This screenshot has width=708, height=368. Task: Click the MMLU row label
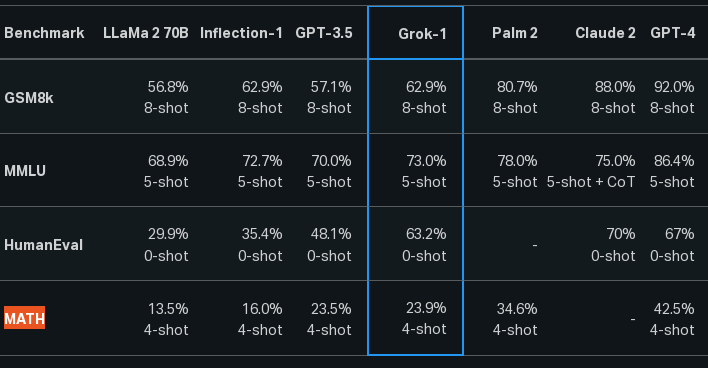25,171
